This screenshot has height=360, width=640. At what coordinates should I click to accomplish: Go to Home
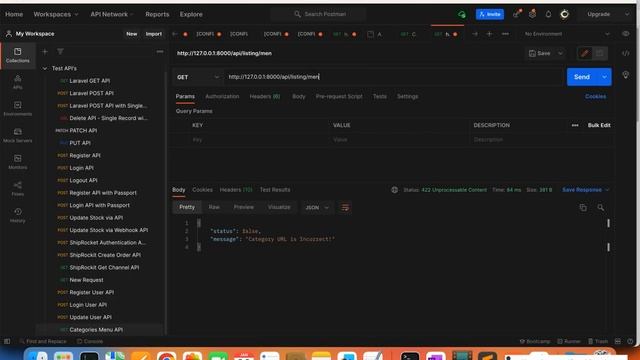coord(14,14)
